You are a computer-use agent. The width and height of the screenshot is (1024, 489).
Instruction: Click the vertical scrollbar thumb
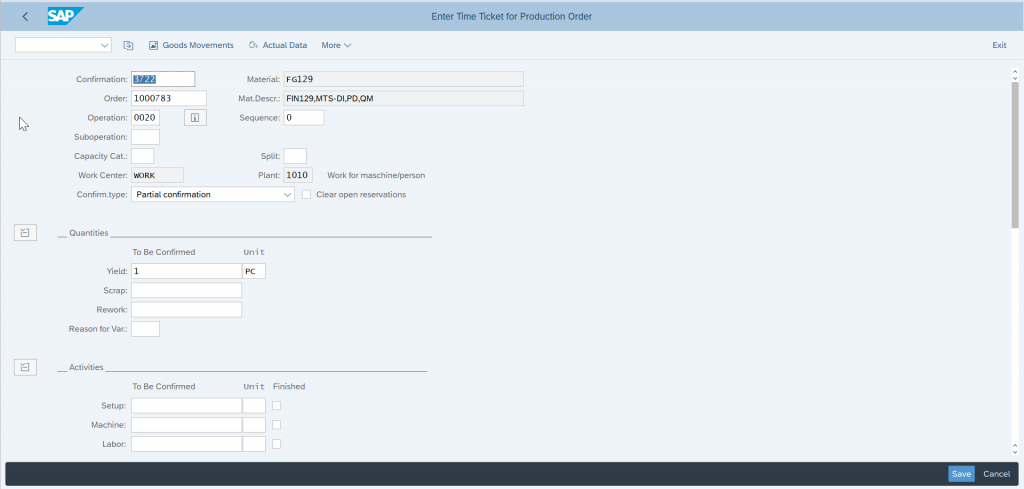pyautogui.click(x=1014, y=154)
